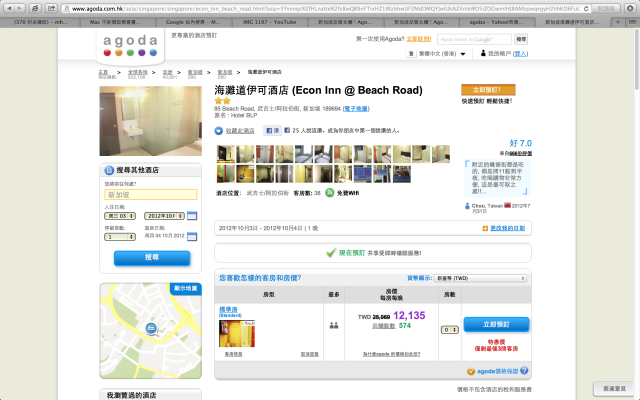Viewport: 640px width, 400px height.
Task: Click the two-person occupancy icon in room row
Action: point(334,325)
